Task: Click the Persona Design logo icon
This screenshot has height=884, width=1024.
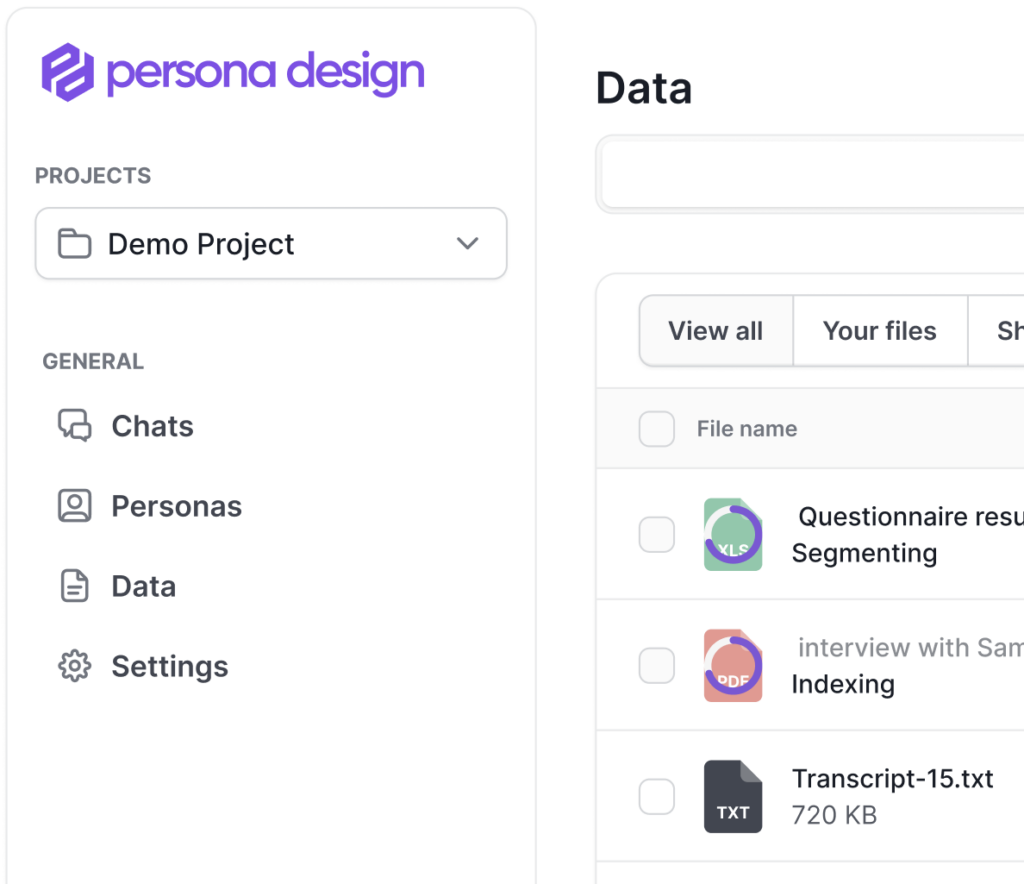Action: click(x=67, y=72)
